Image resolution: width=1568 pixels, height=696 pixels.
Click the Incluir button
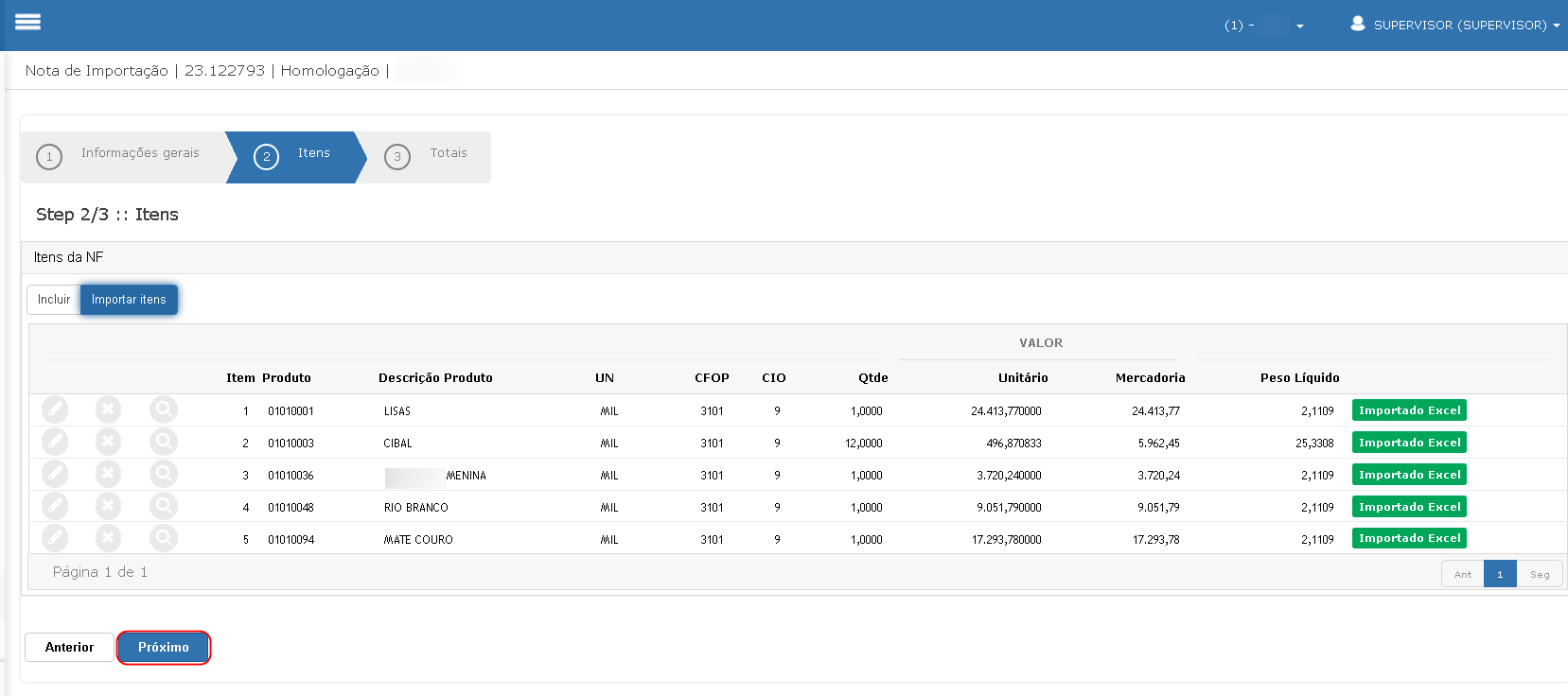[54, 300]
